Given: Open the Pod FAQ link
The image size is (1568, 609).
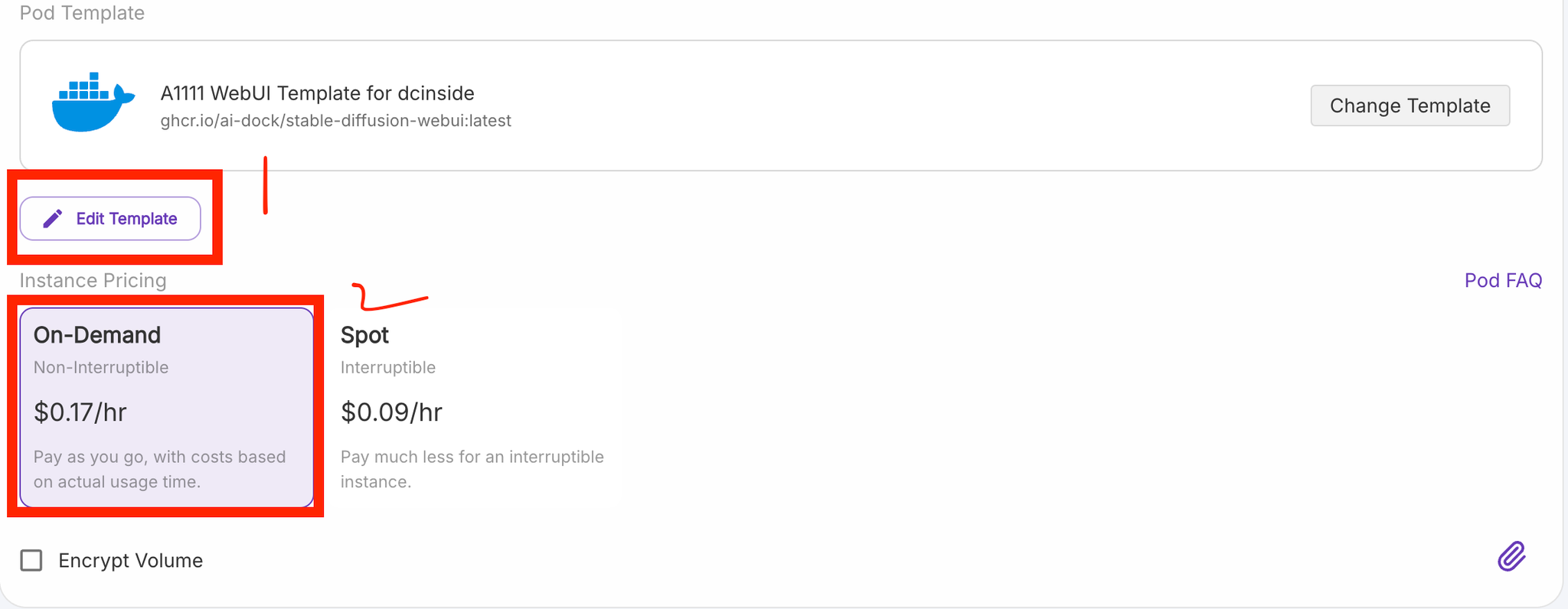Looking at the screenshot, I should pyautogui.click(x=1503, y=280).
